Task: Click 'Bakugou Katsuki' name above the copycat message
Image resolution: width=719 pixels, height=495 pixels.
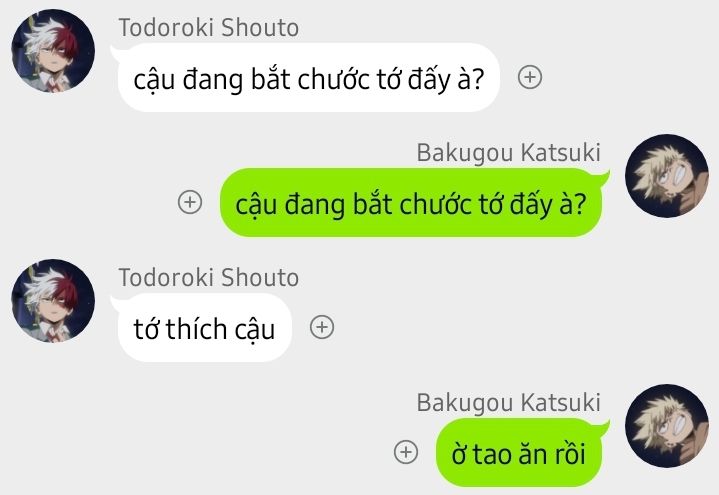Action: (509, 153)
